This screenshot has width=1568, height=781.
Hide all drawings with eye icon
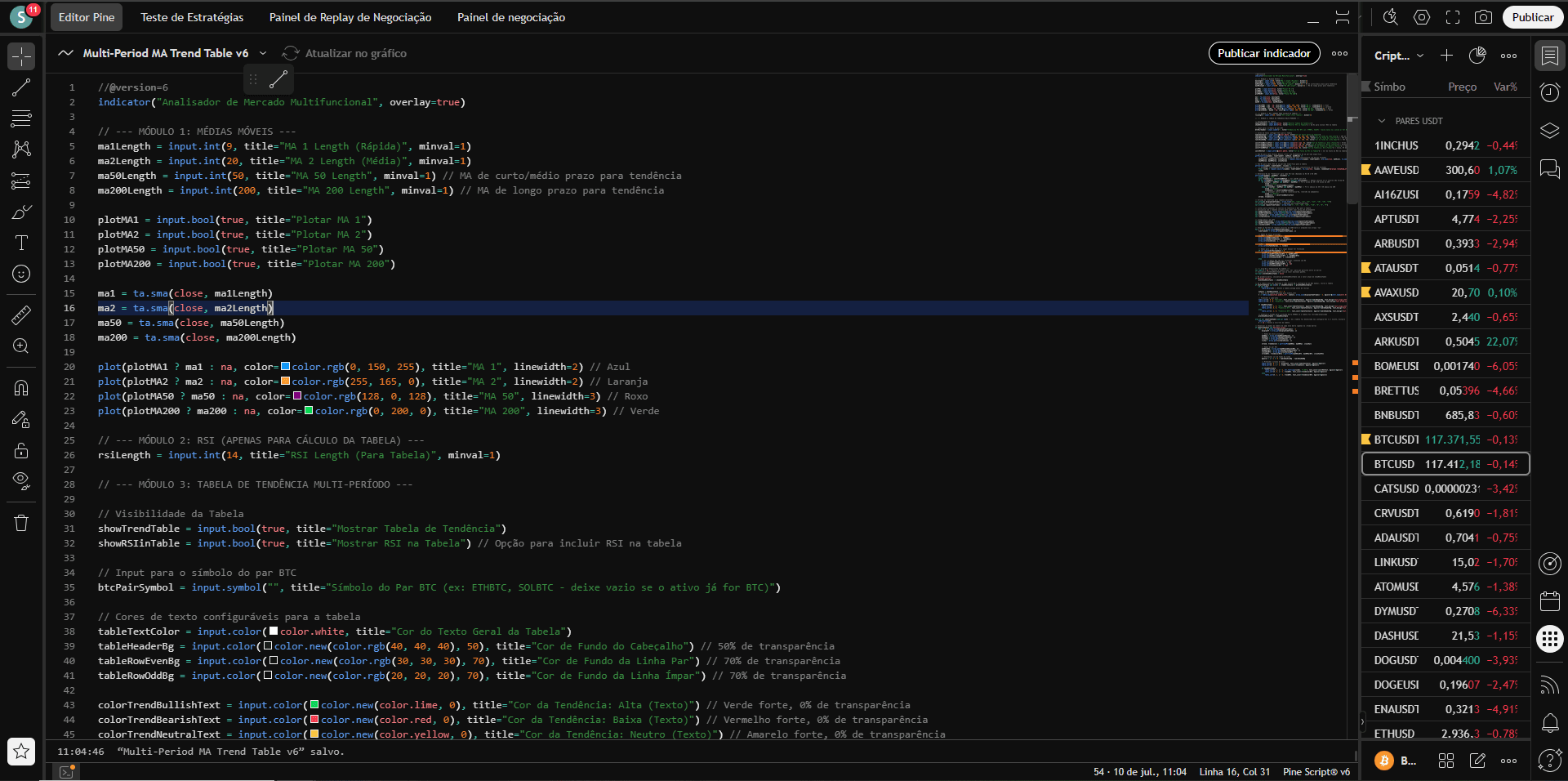(x=21, y=480)
